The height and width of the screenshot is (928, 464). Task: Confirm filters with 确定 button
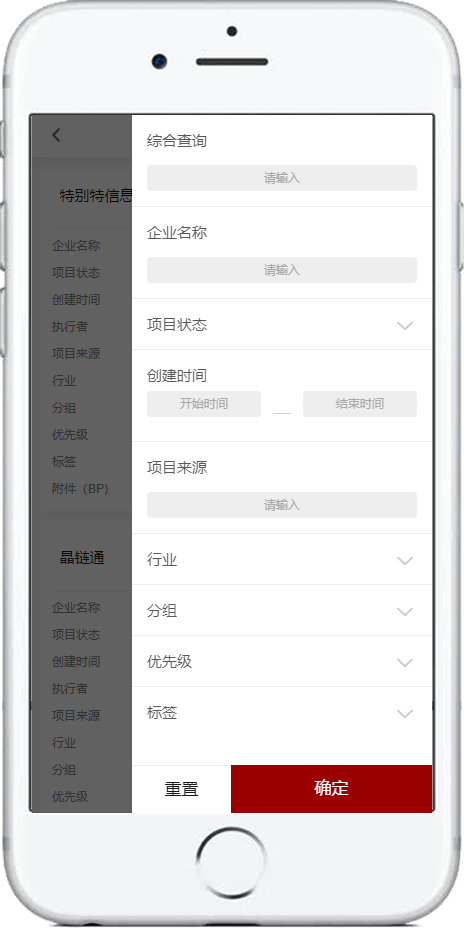(x=331, y=789)
